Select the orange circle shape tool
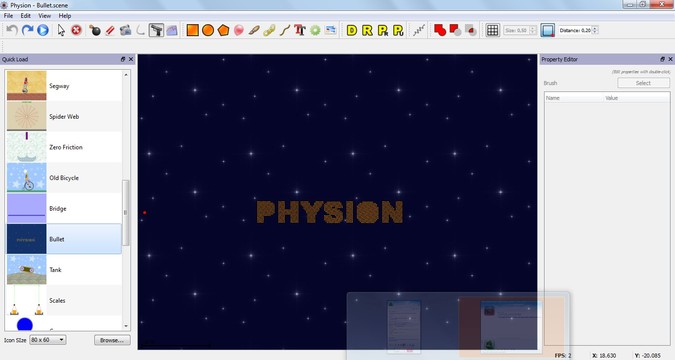This screenshot has width=675, height=360. click(208, 30)
